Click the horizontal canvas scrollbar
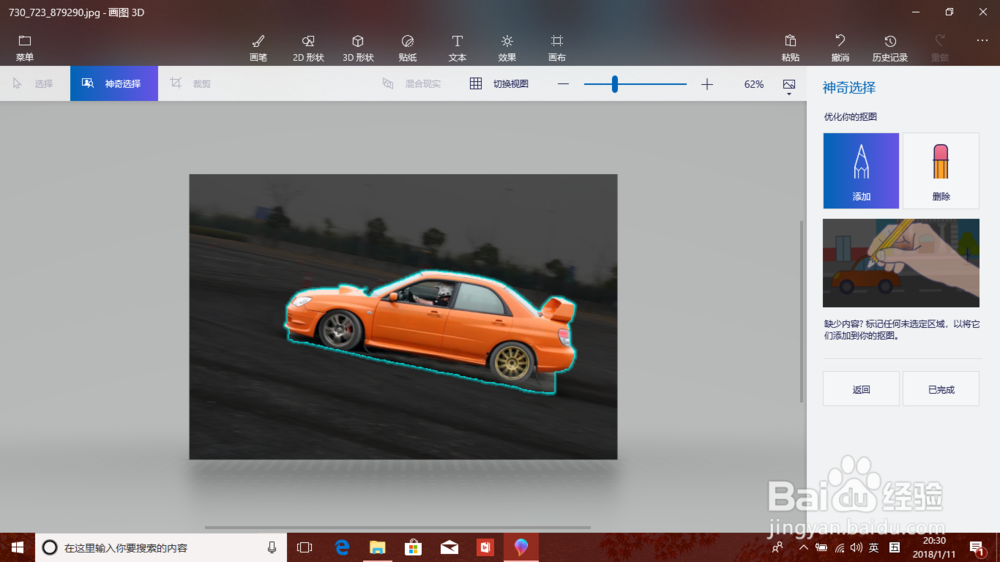 point(397,528)
